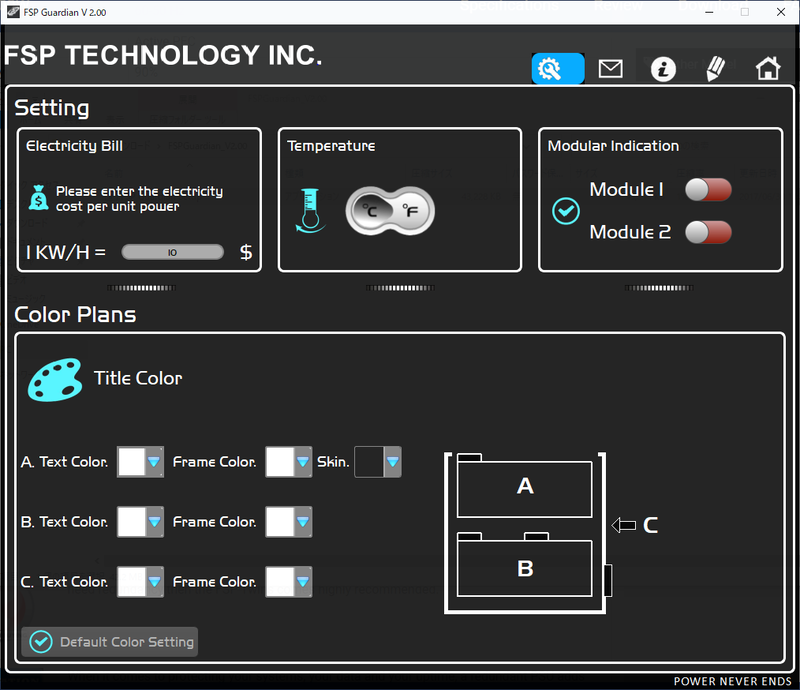The image size is (800, 690).
Task: Click the thermometer temperature icon
Action: 310,211
